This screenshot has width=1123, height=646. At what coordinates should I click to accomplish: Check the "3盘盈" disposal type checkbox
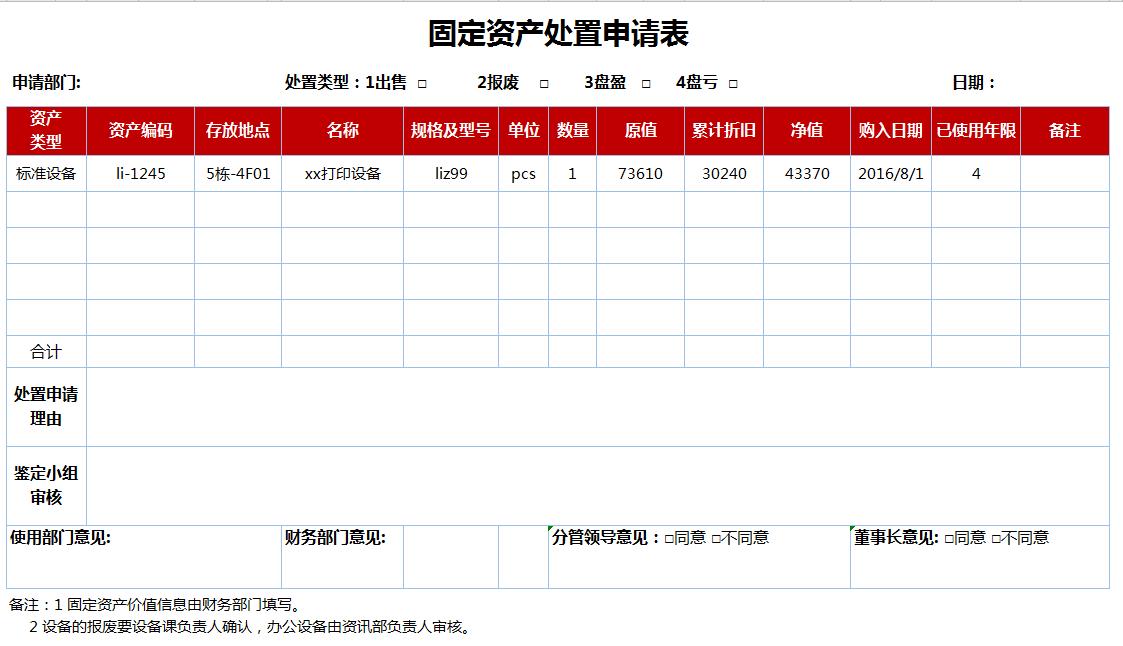[645, 83]
